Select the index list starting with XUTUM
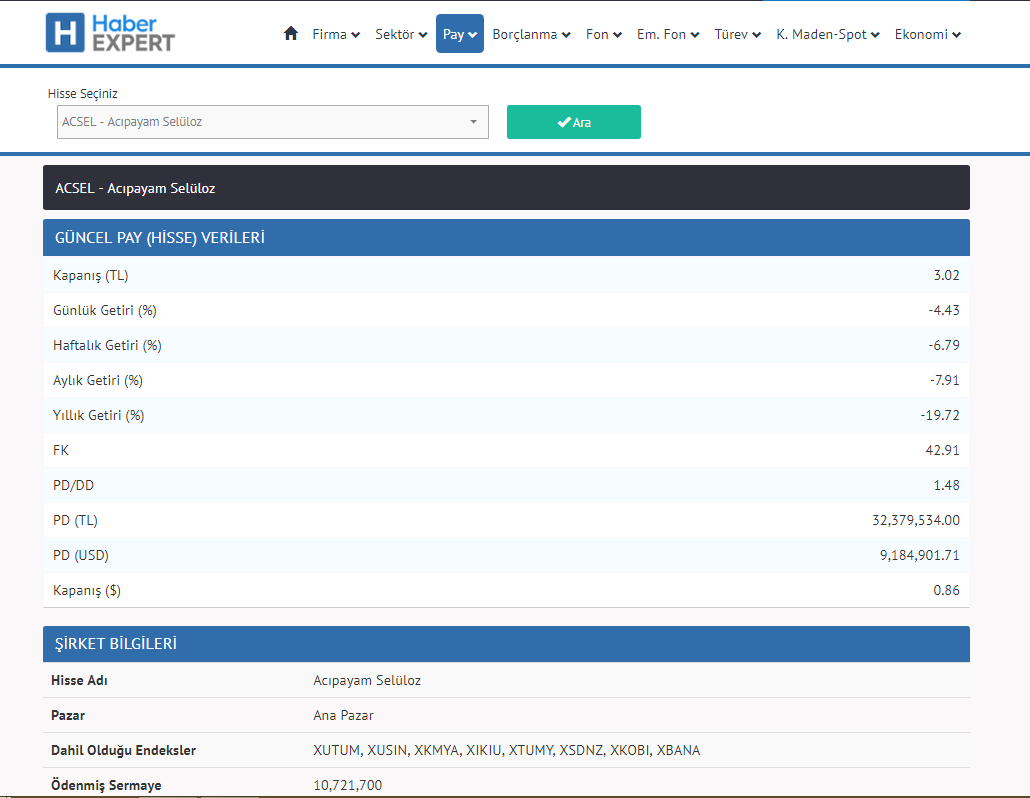 (x=506, y=750)
